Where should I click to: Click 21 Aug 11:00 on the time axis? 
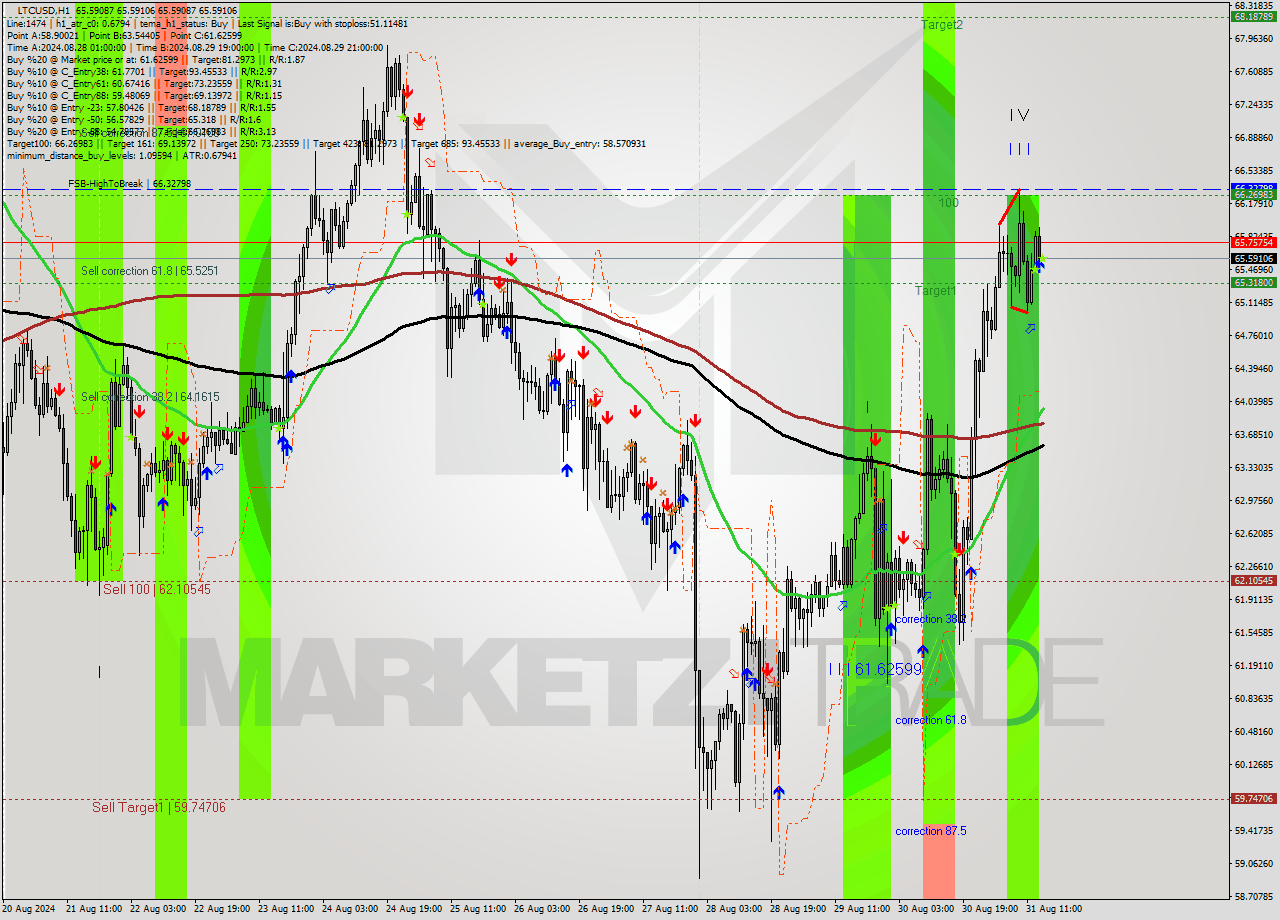(x=95, y=909)
